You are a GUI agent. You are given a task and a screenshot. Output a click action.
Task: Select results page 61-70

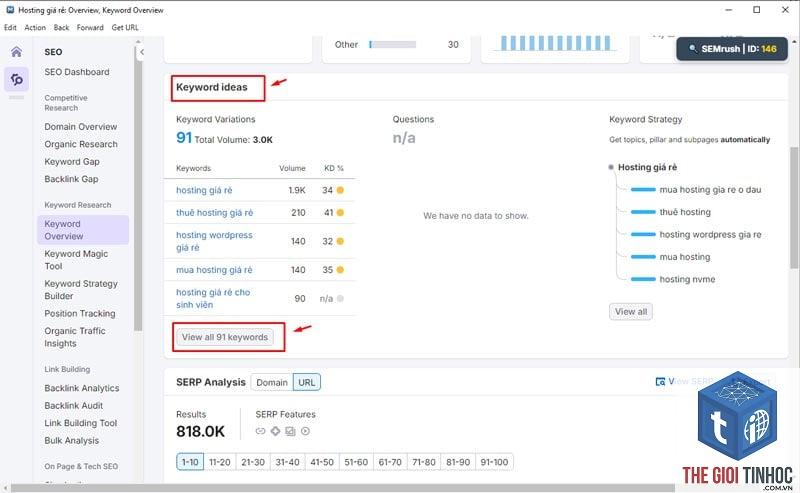[x=390, y=462]
